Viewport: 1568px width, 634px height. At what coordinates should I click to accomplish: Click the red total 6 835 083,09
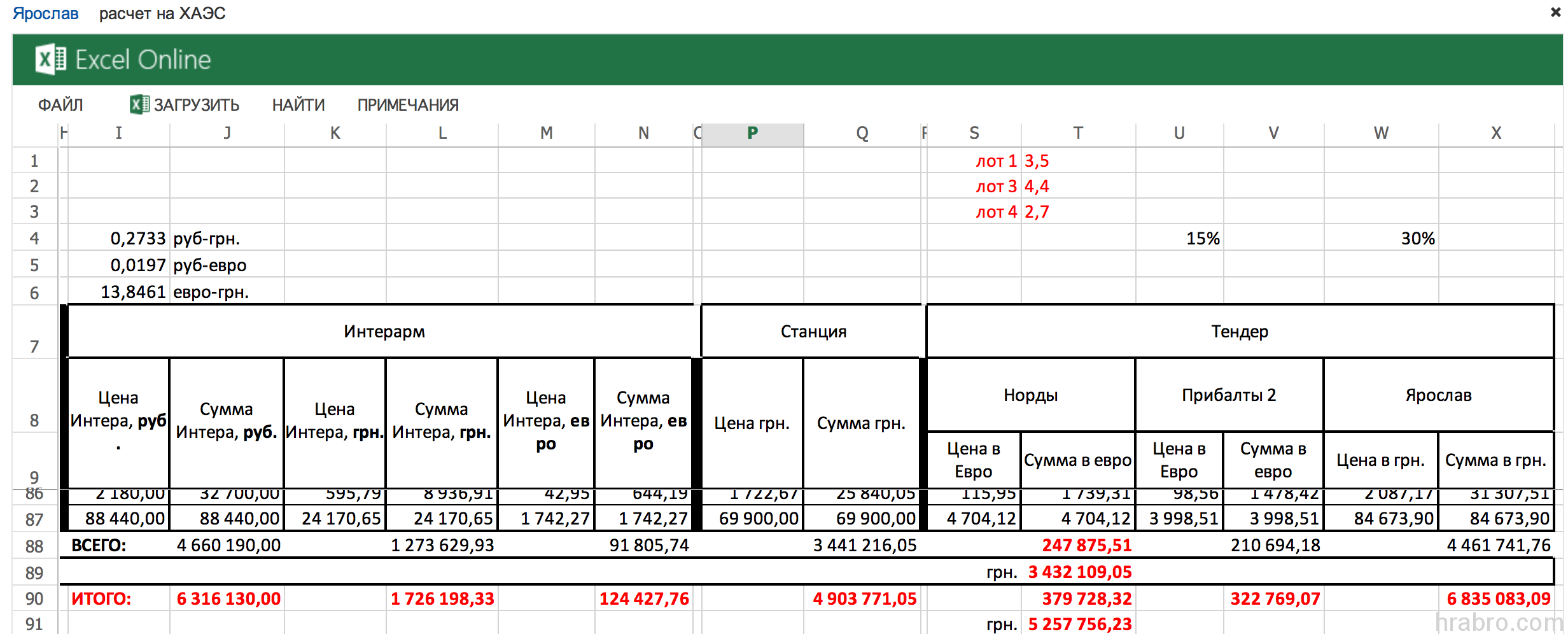pos(1497,599)
